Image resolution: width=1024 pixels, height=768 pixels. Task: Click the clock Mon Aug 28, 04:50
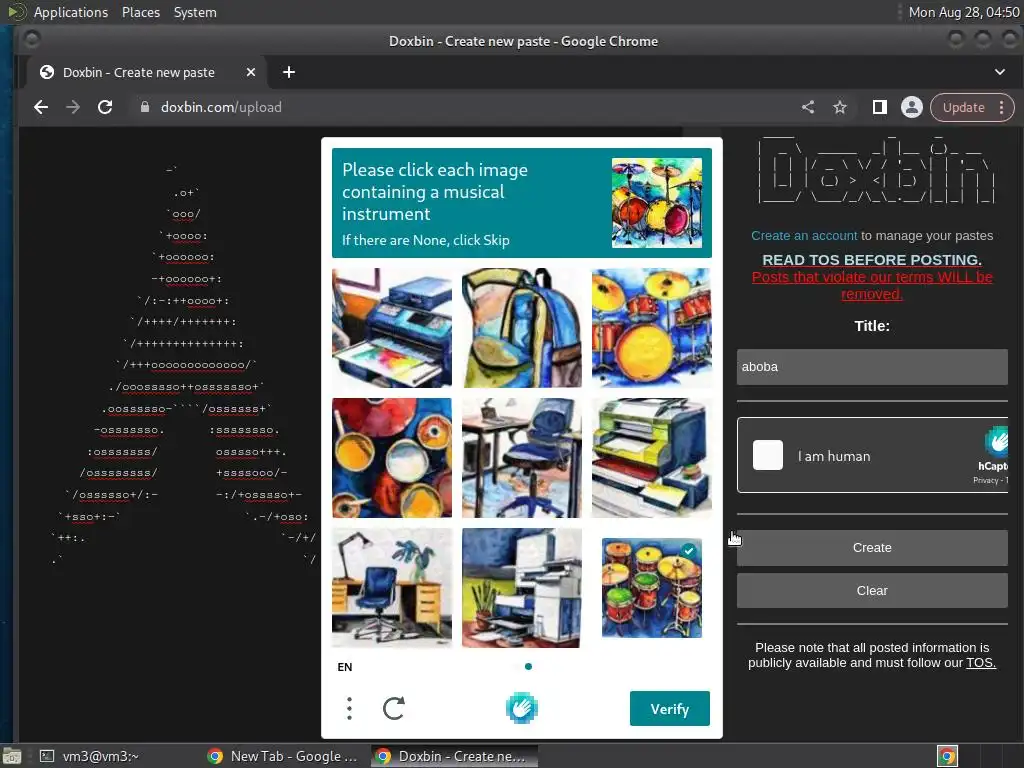click(x=964, y=12)
